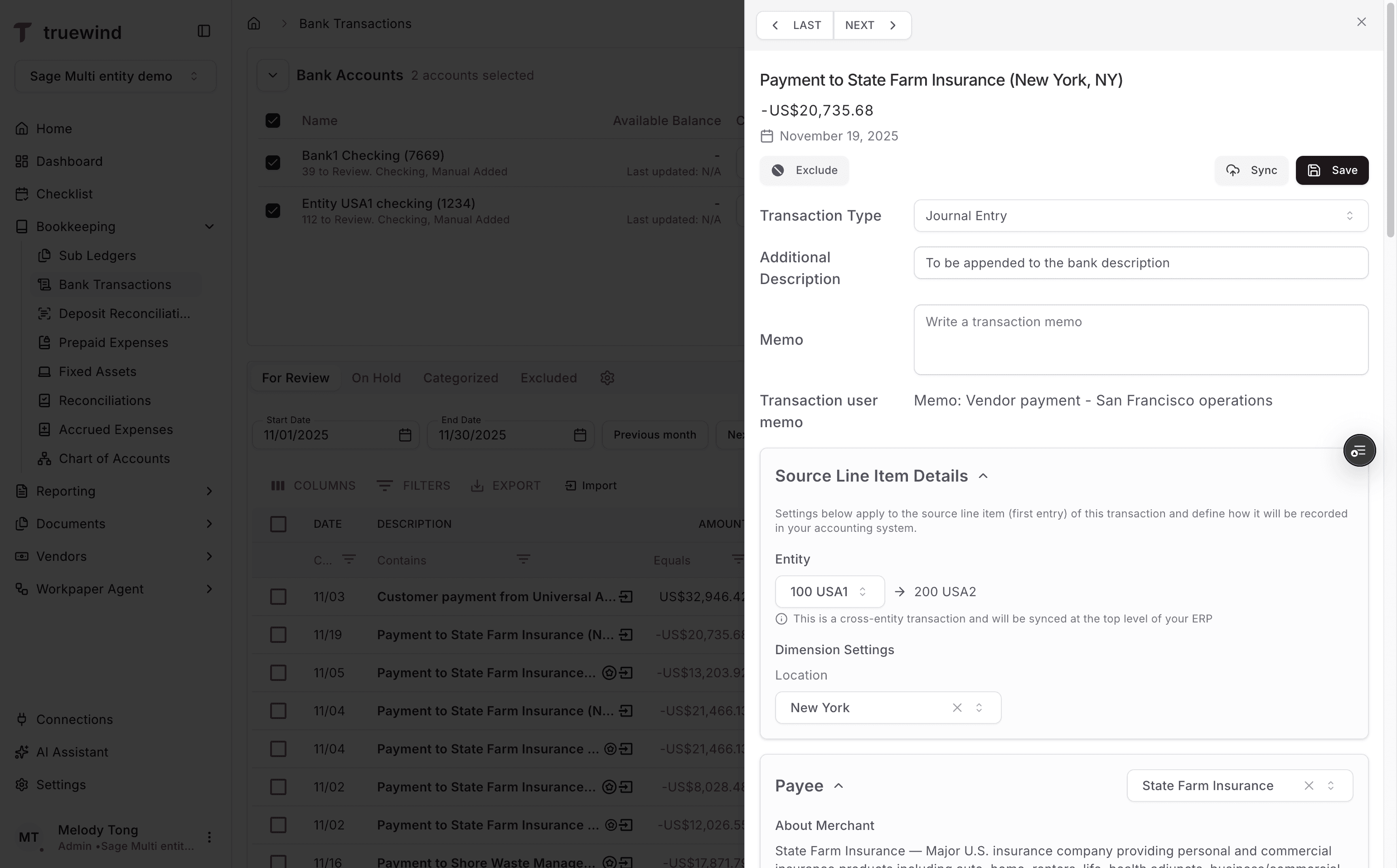The image size is (1397, 868).
Task: Open the End Date calendar picker
Action: 580,435
